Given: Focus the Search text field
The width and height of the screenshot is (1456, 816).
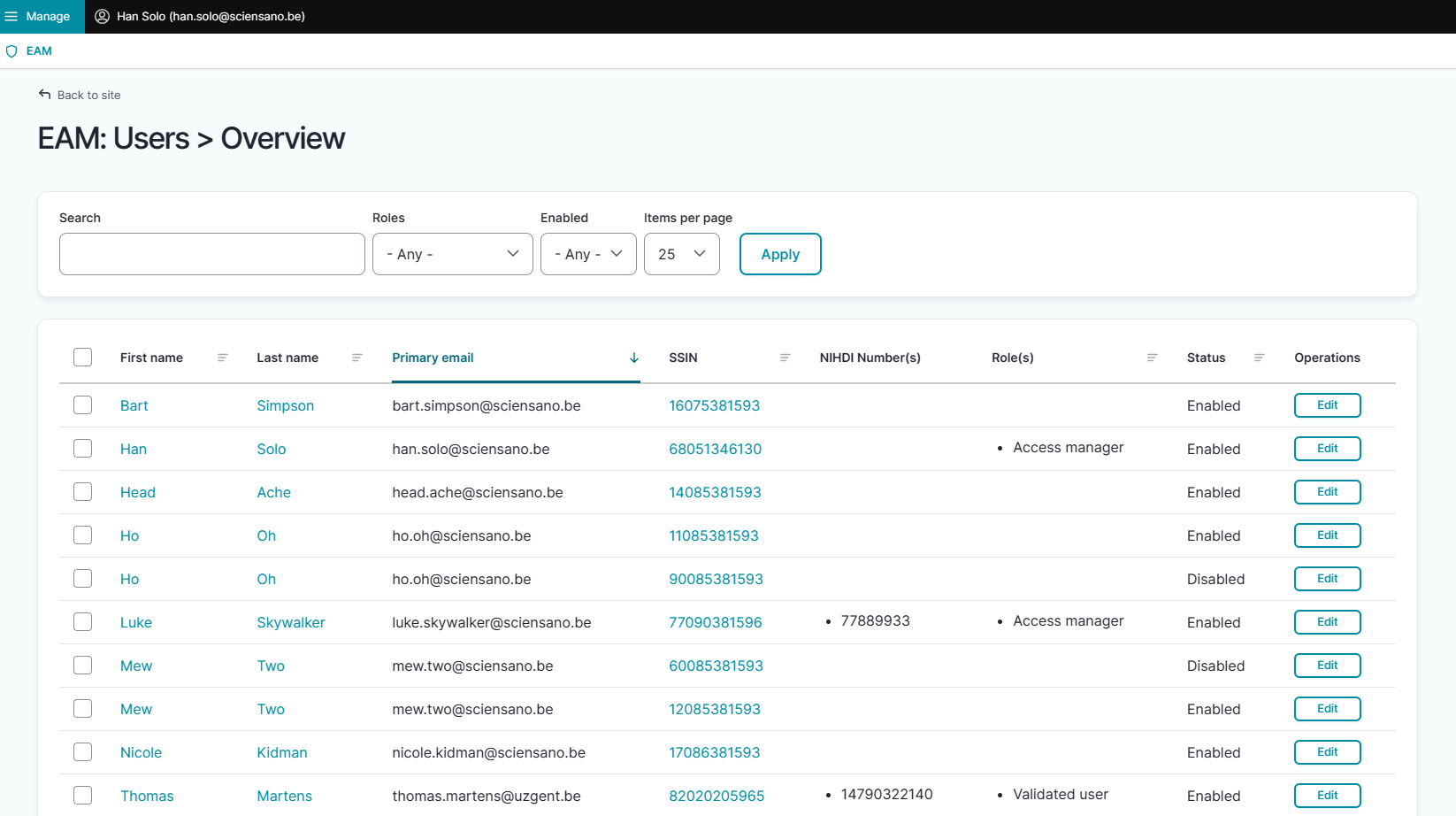Looking at the screenshot, I should point(212,254).
